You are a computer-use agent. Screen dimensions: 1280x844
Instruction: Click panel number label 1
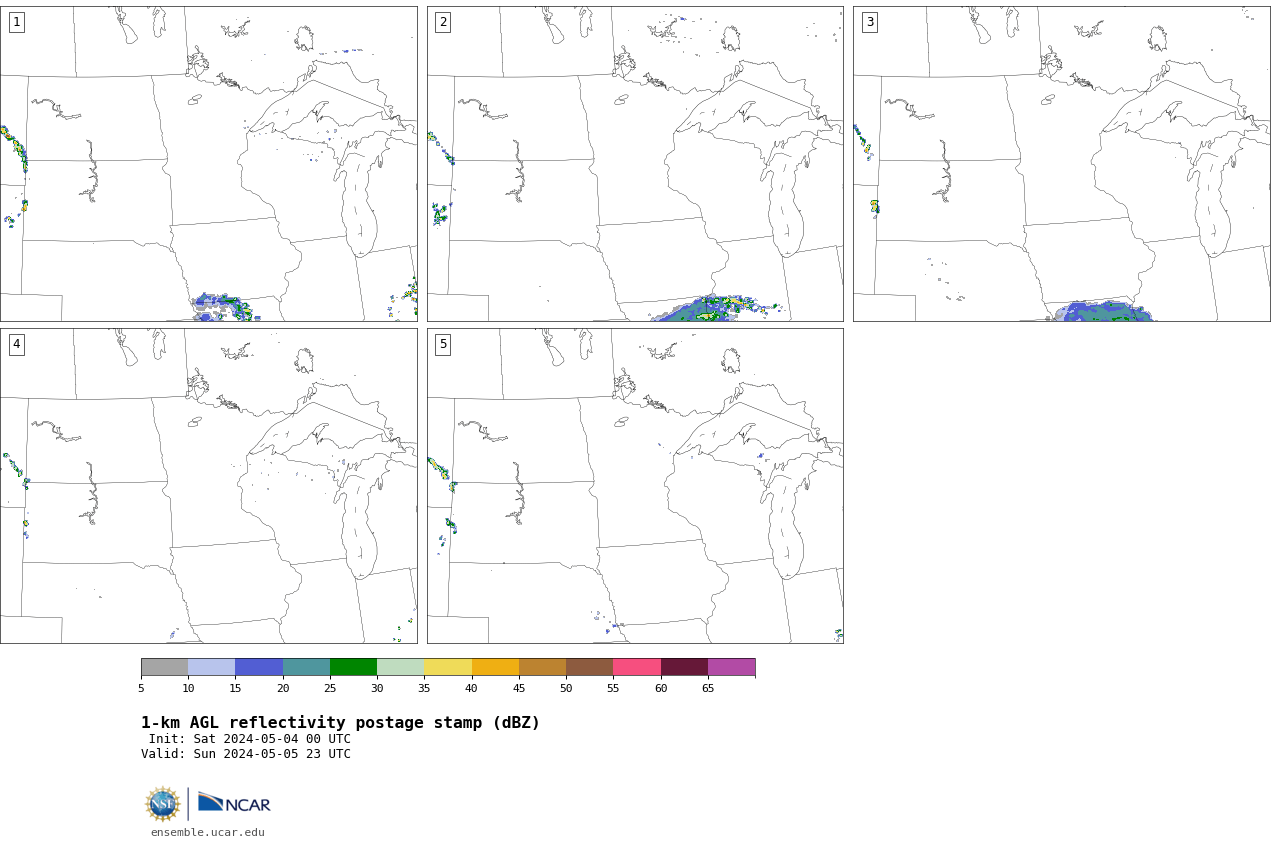pyautogui.click(x=16, y=22)
